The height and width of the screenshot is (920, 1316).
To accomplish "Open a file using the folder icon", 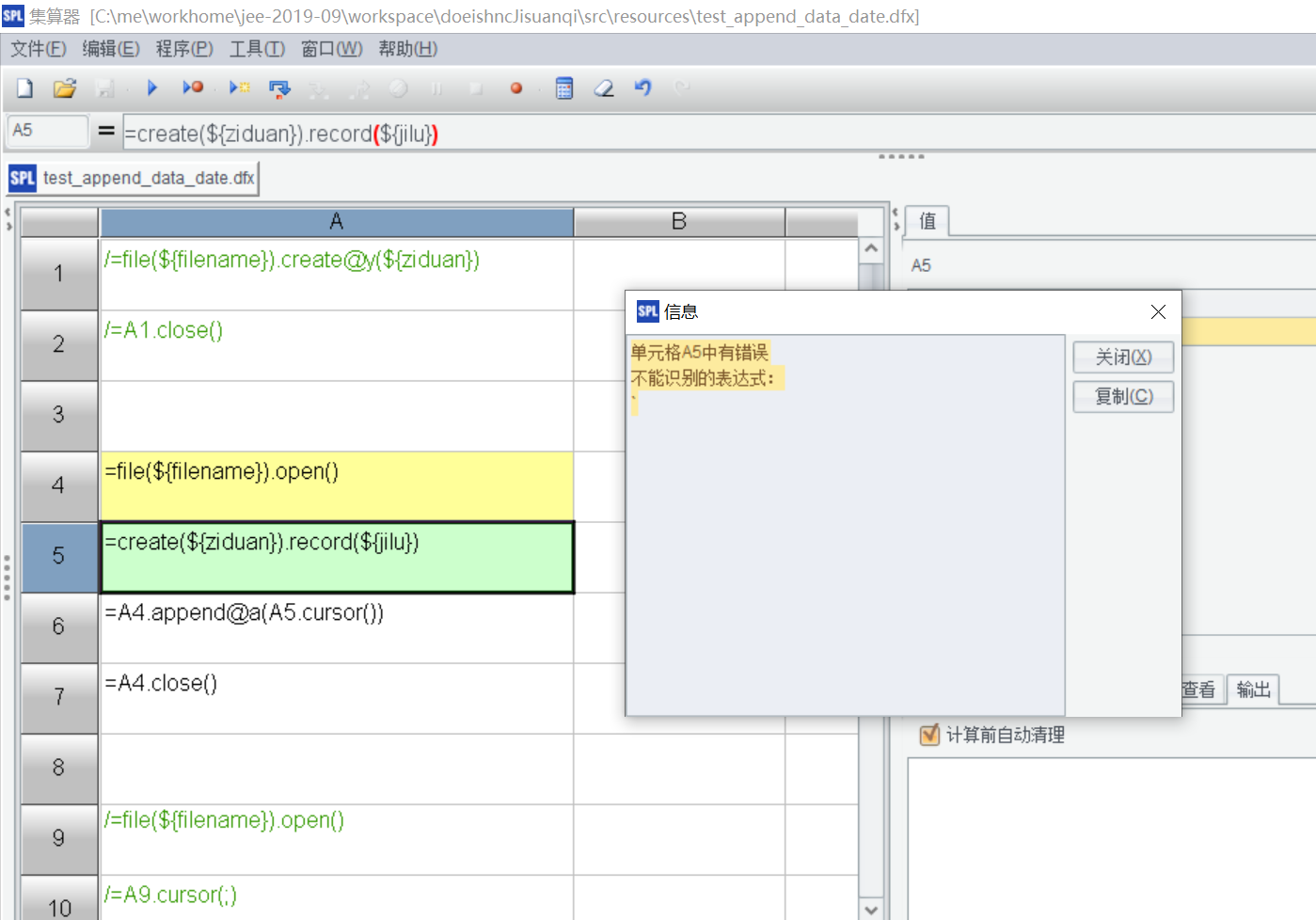I will [64, 88].
